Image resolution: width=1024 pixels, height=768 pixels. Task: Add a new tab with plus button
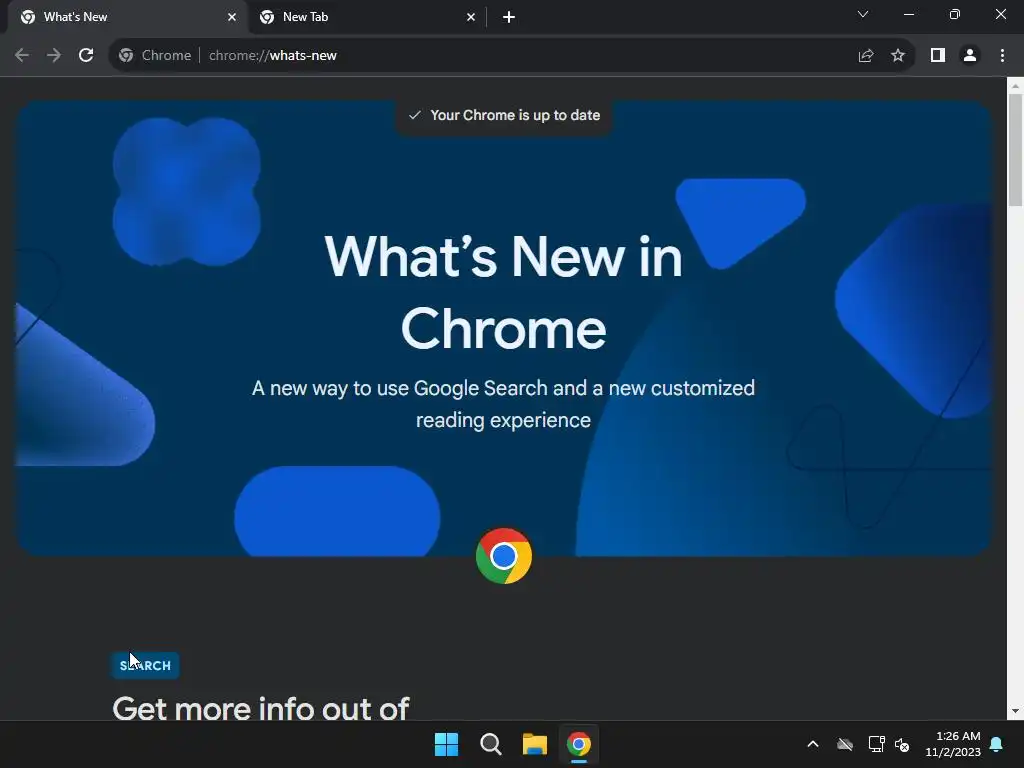(509, 17)
